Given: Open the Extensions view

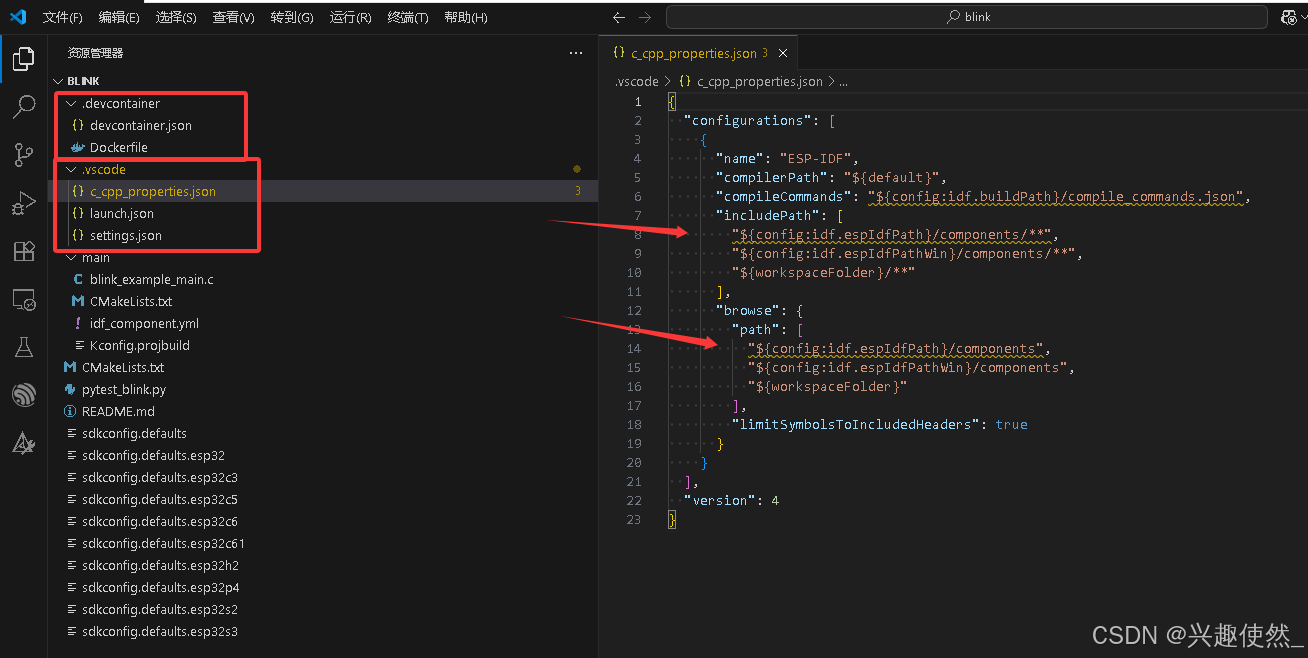Looking at the screenshot, I should click(x=24, y=251).
